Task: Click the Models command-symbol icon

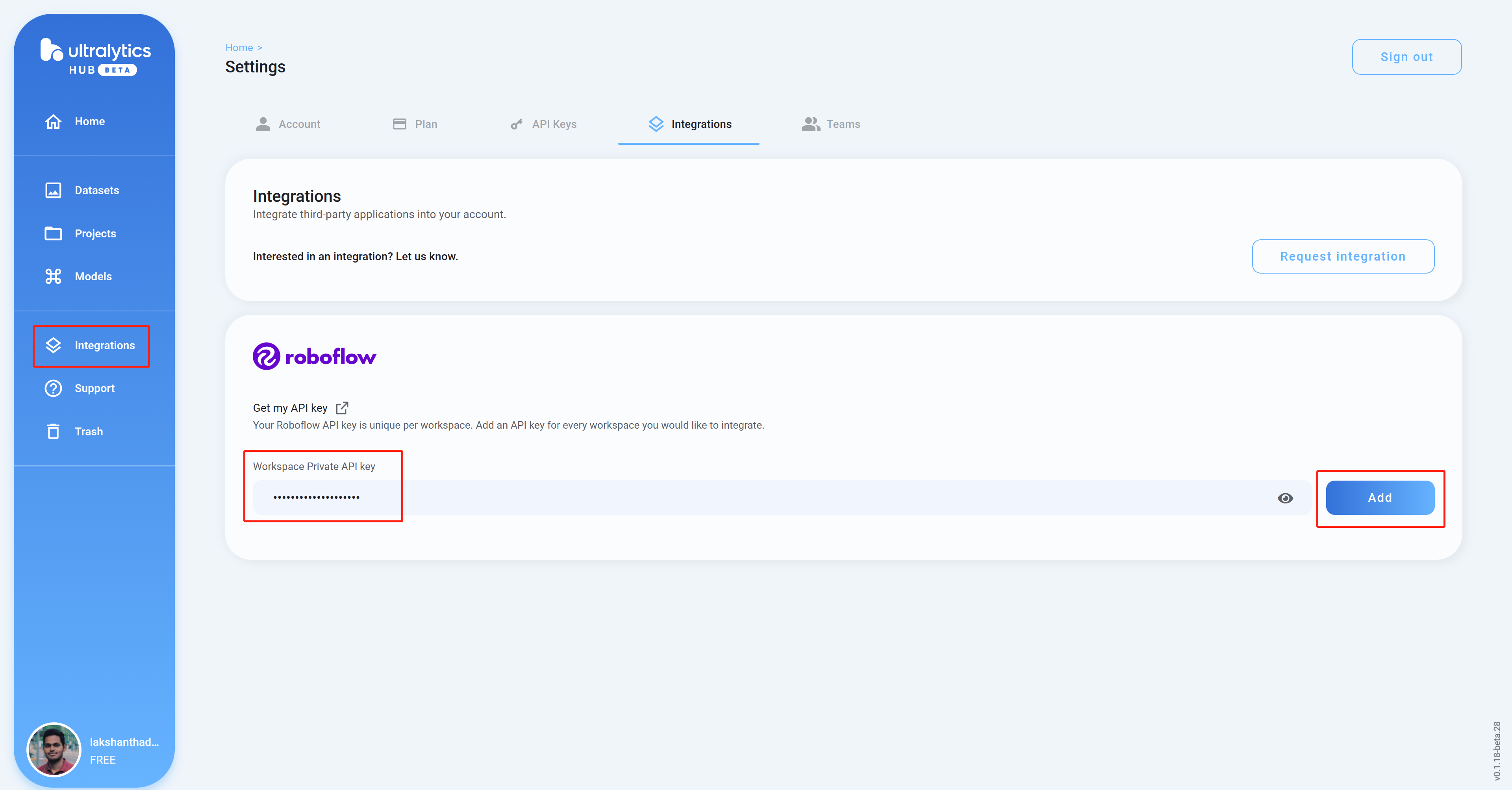Action: coord(53,276)
